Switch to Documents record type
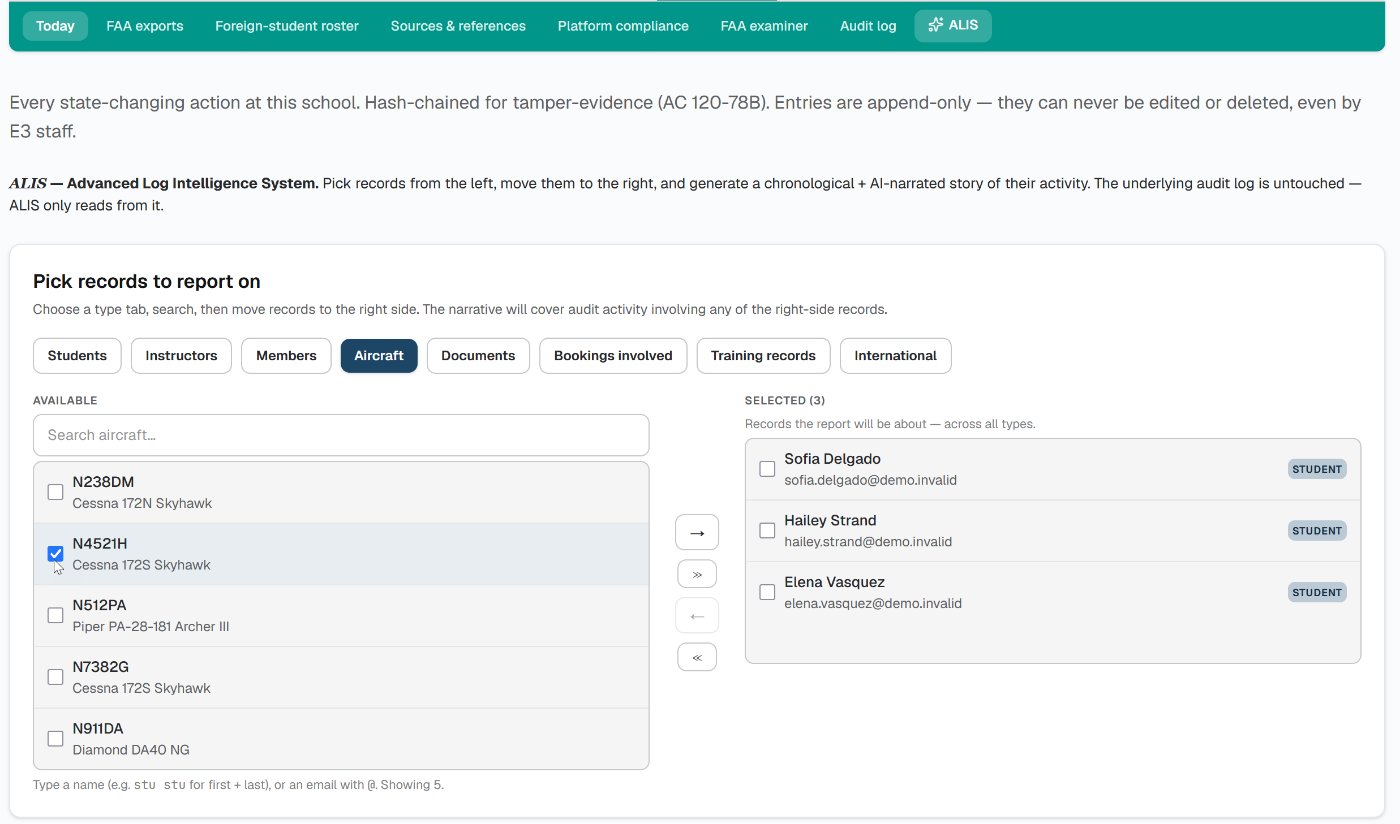Viewport: 1400px width, 824px height. tap(478, 356)
